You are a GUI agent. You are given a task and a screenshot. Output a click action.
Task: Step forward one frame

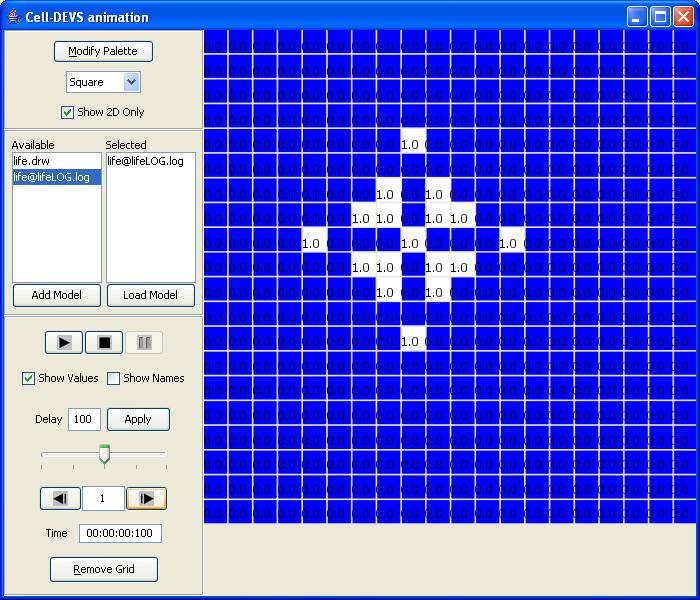(x=146, y=498)
